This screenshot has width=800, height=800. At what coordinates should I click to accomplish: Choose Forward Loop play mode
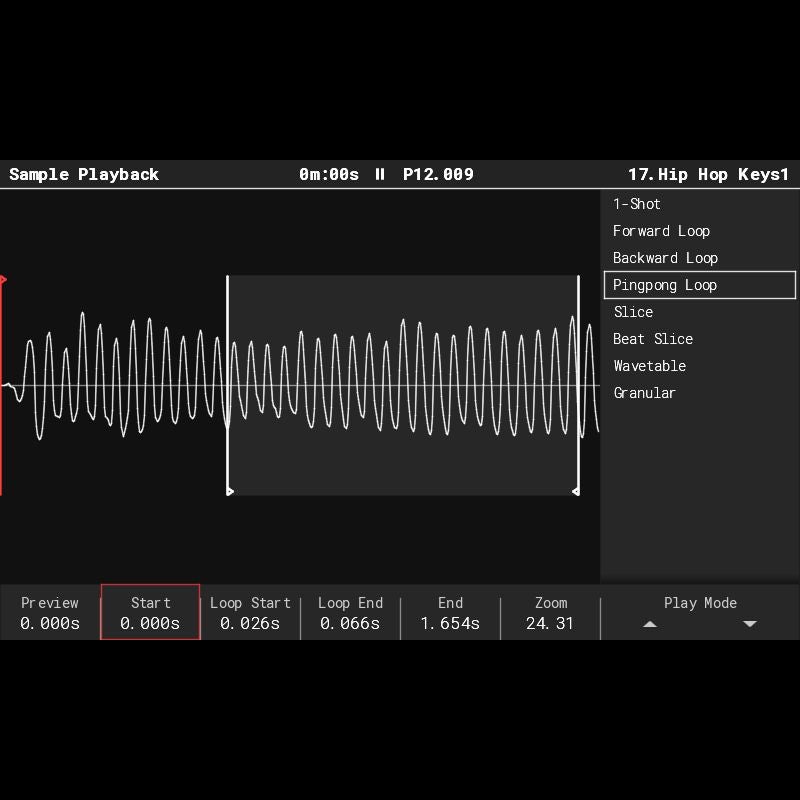pyautogui.click(x=699, y=231)
